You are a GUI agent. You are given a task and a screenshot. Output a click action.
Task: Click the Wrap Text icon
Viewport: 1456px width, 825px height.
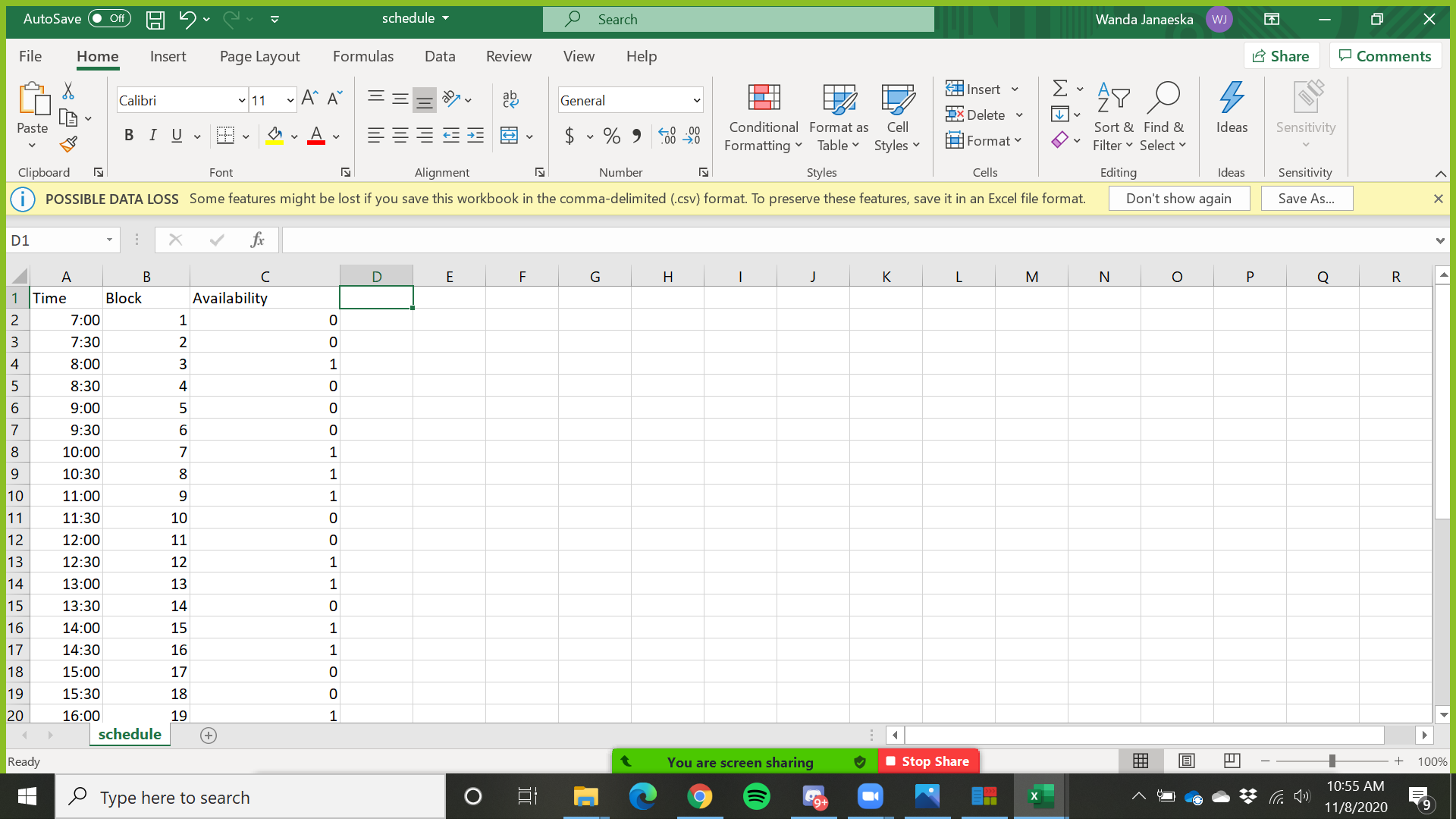point(510,99)
